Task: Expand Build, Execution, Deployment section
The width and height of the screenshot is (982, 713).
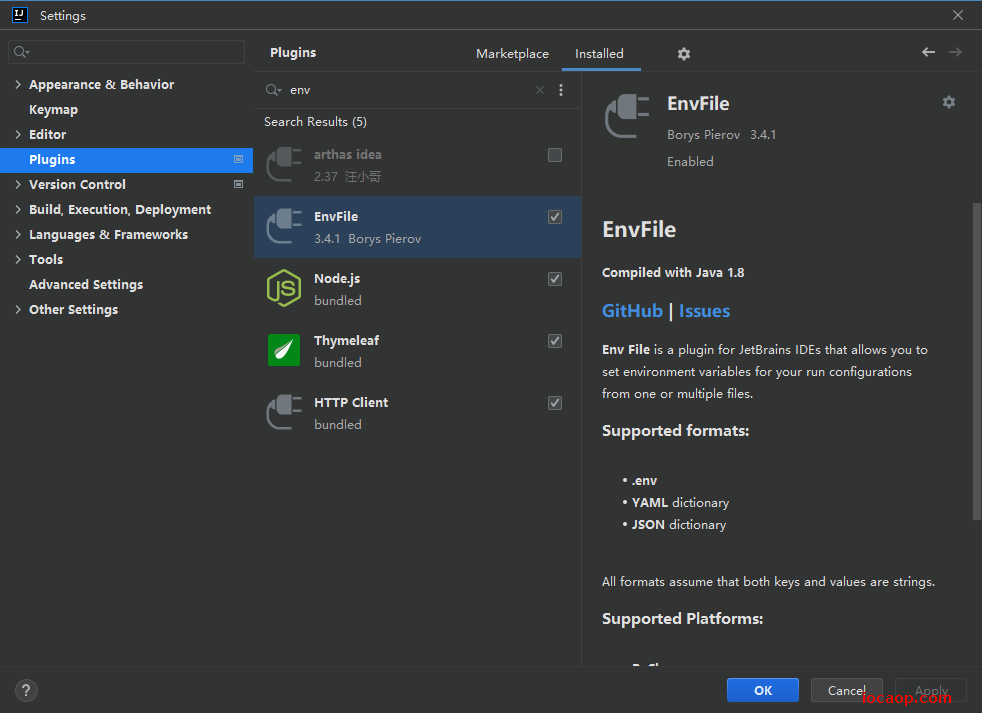Action: [18, 209]
